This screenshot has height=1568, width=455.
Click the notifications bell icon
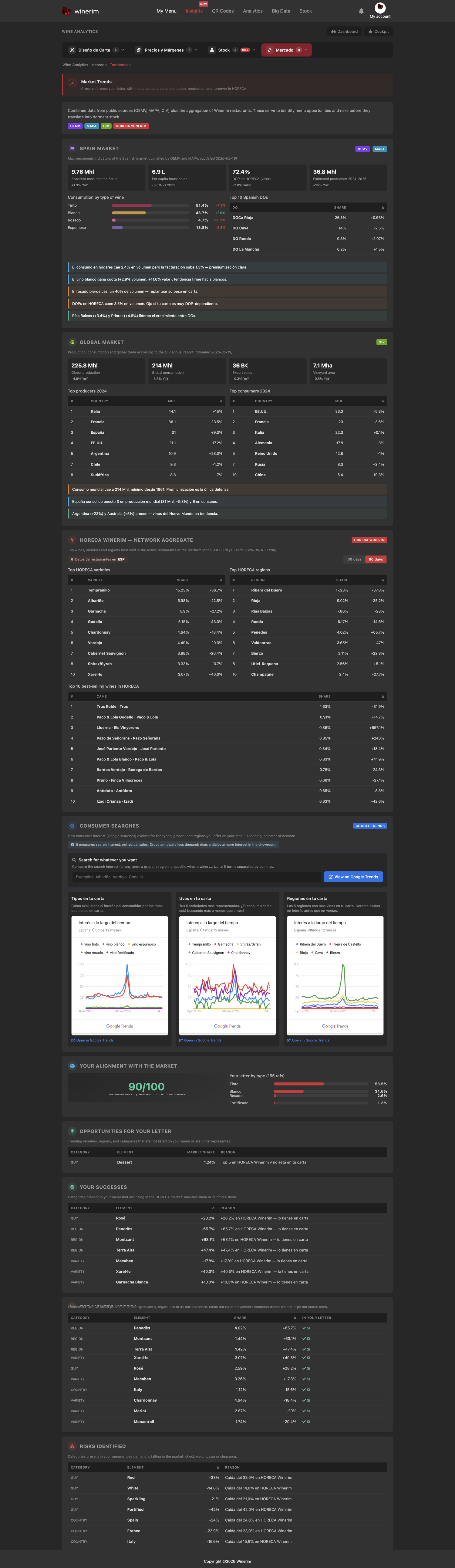(361, 11)
